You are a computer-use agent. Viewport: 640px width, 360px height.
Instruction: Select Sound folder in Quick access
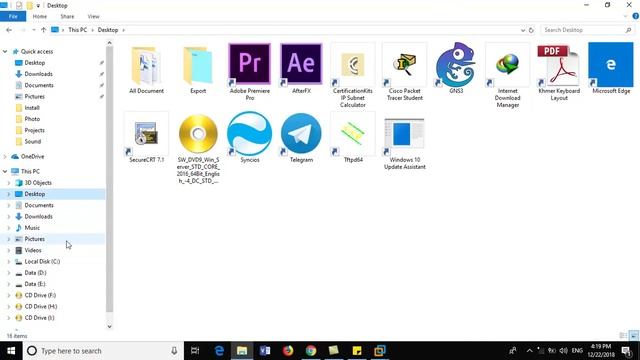pyautogui.click(x=32, y=141)
